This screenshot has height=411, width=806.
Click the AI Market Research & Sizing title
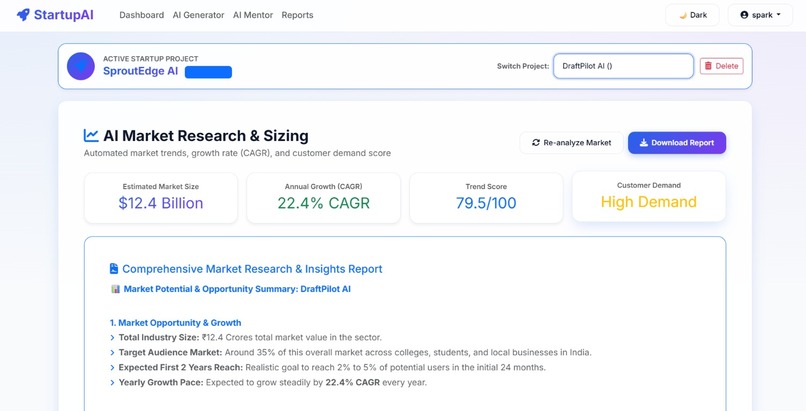coord(206,136)
